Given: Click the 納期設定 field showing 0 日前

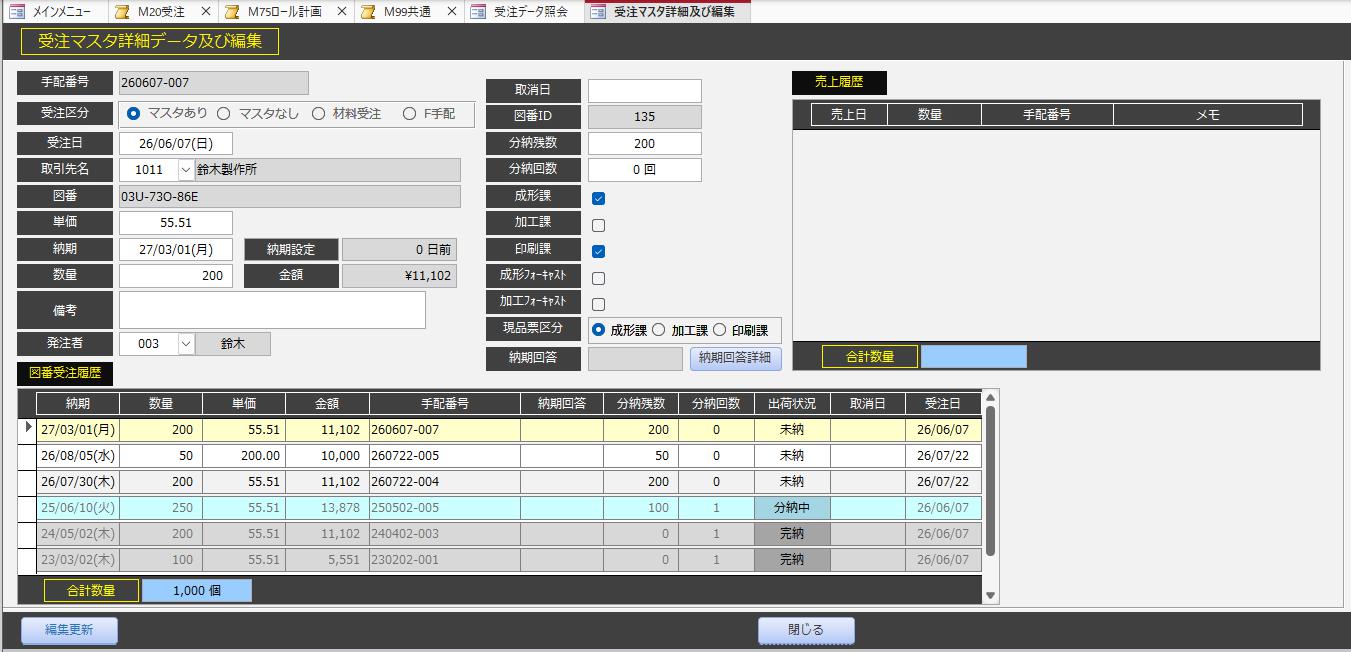Looking at the screenshot, I should 400,249.
